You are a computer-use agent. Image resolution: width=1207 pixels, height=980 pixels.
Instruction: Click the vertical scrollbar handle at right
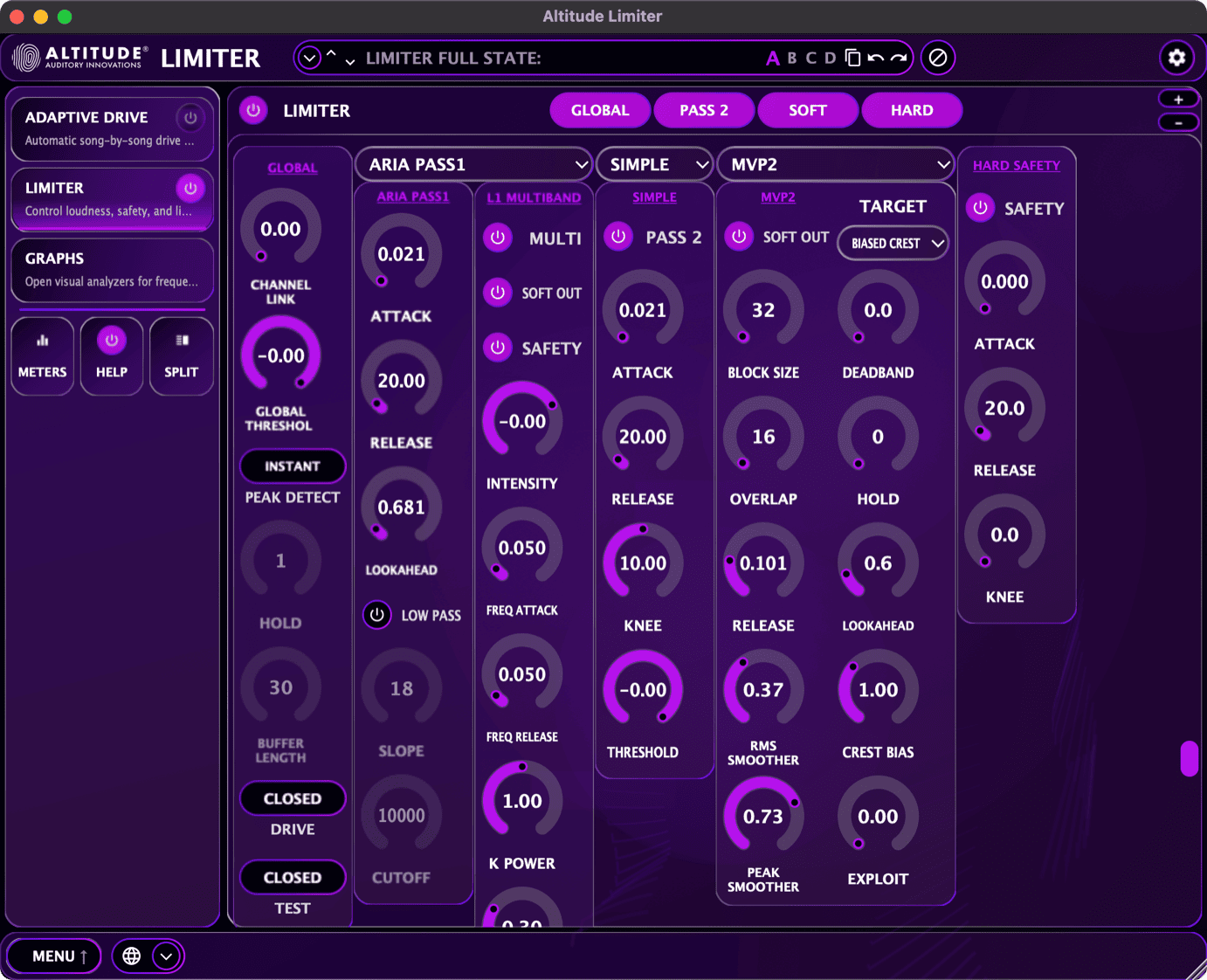[x=1189, y=759]
